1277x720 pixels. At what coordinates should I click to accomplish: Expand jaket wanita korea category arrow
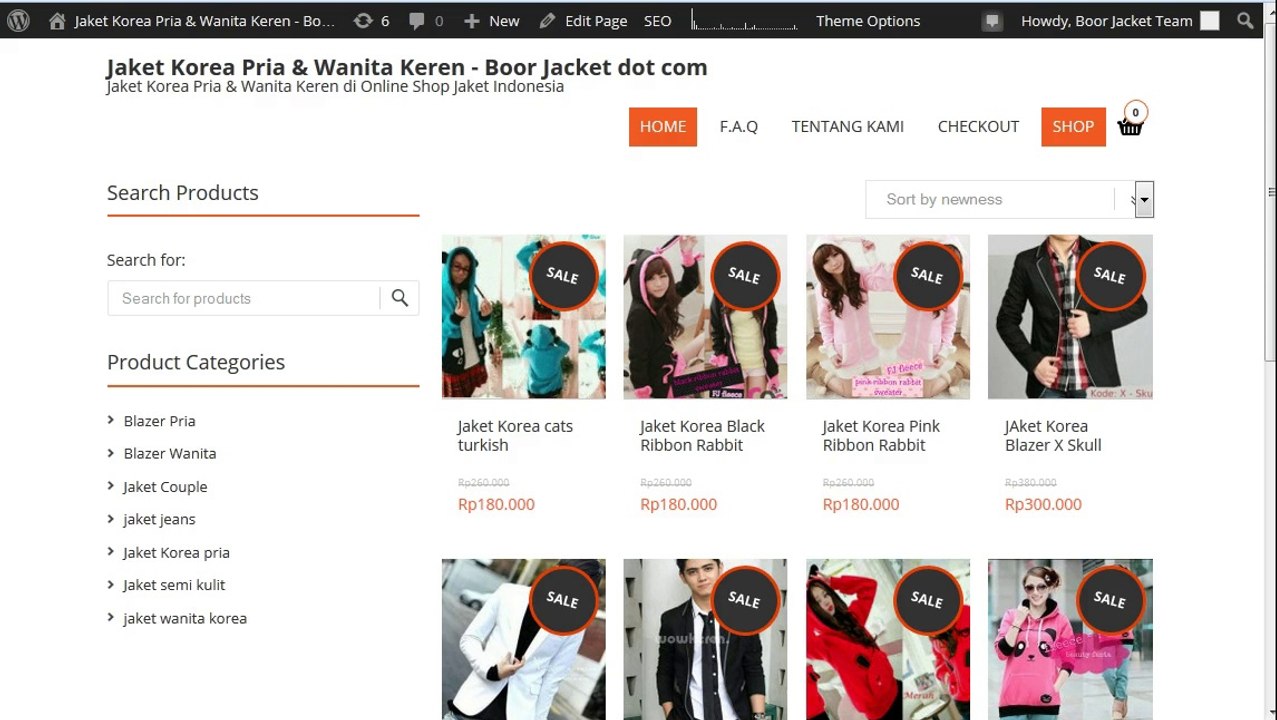click(x=111, y=618)
